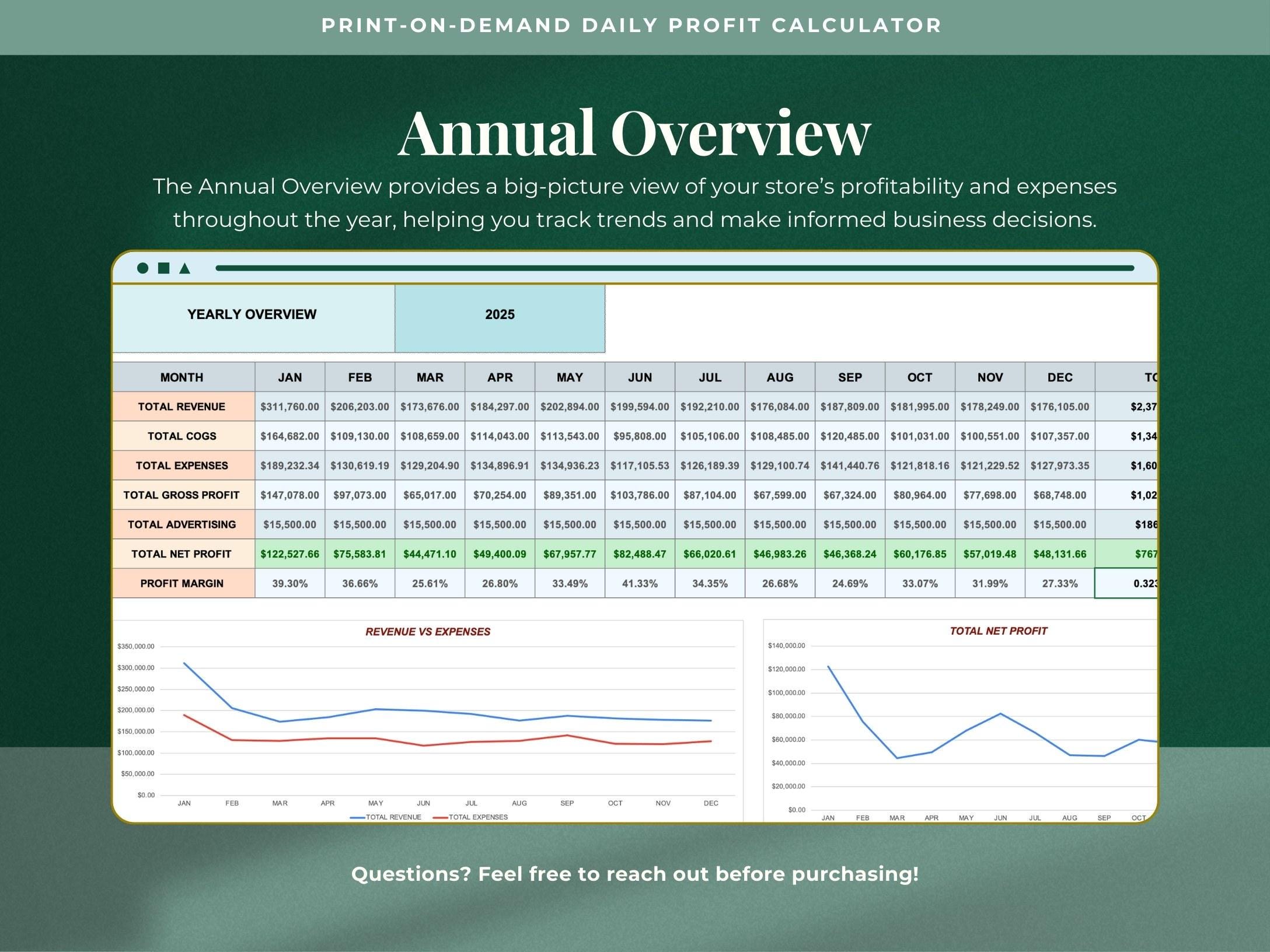1270x952 pixels.
Task: Click the REVENUE VS EXPENSES chart title
Action: point(428,632)
